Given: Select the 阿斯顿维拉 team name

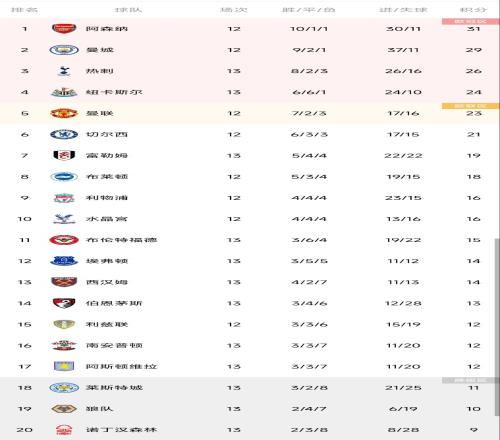Looking at the screenshot, I should pos(121,367).
